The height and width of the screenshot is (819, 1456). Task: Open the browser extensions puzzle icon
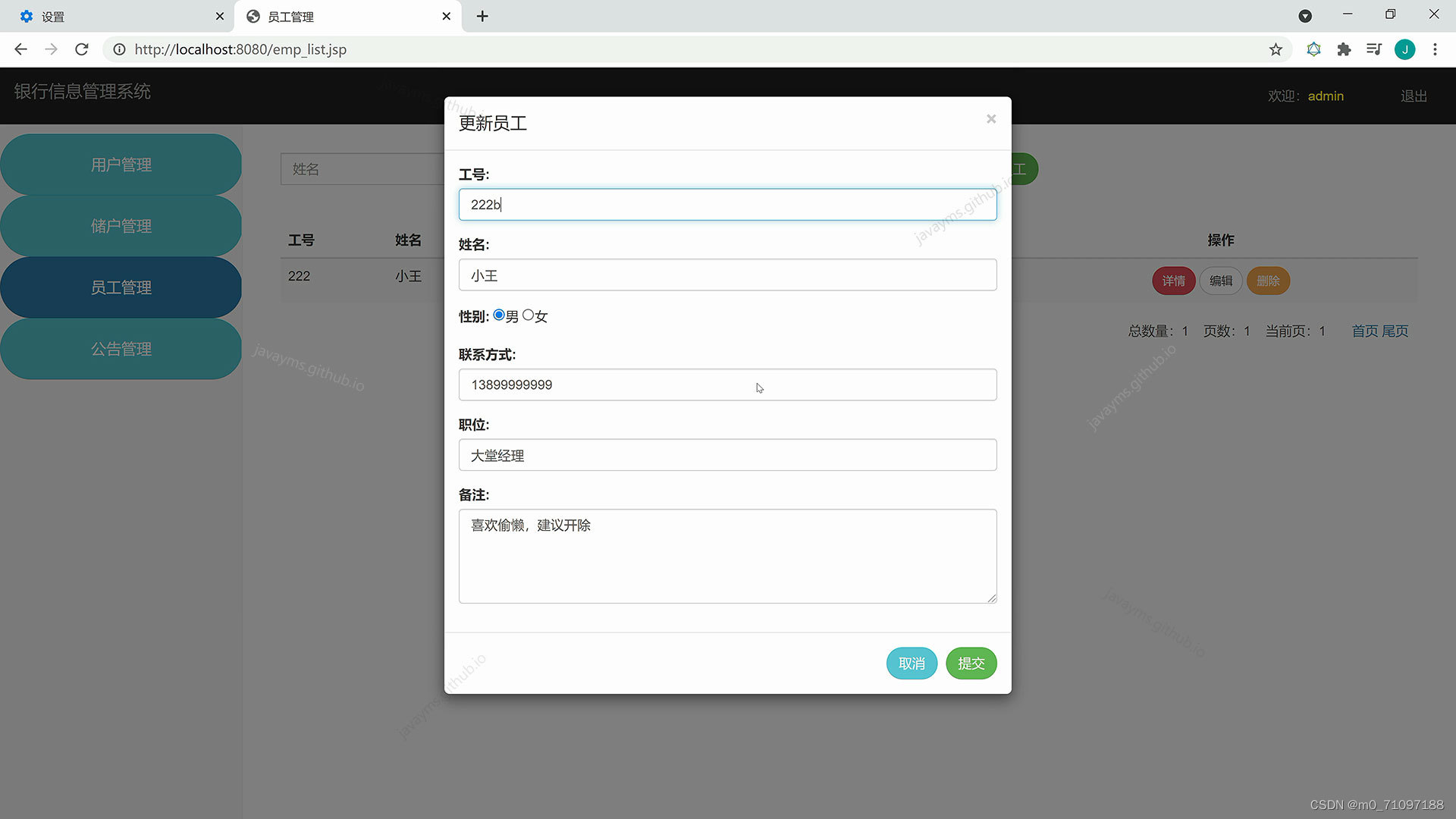pos(1344,49)
